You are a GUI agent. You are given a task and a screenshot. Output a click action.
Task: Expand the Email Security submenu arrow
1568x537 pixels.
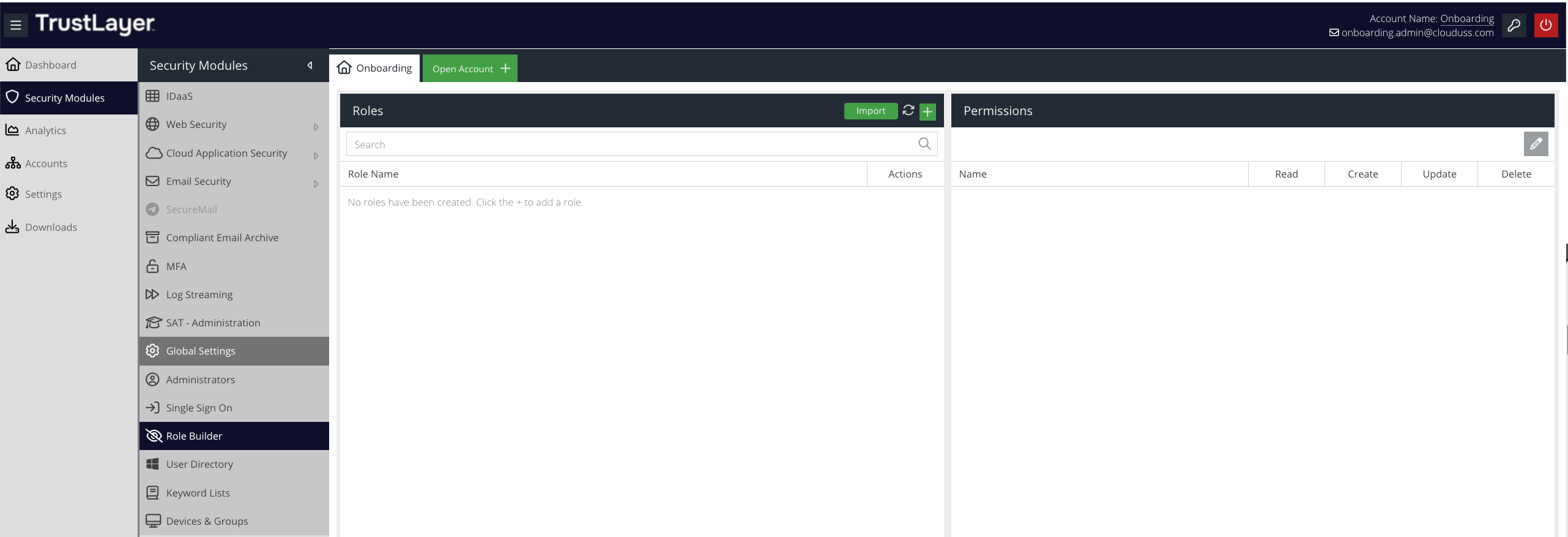(x=316, y=184)
